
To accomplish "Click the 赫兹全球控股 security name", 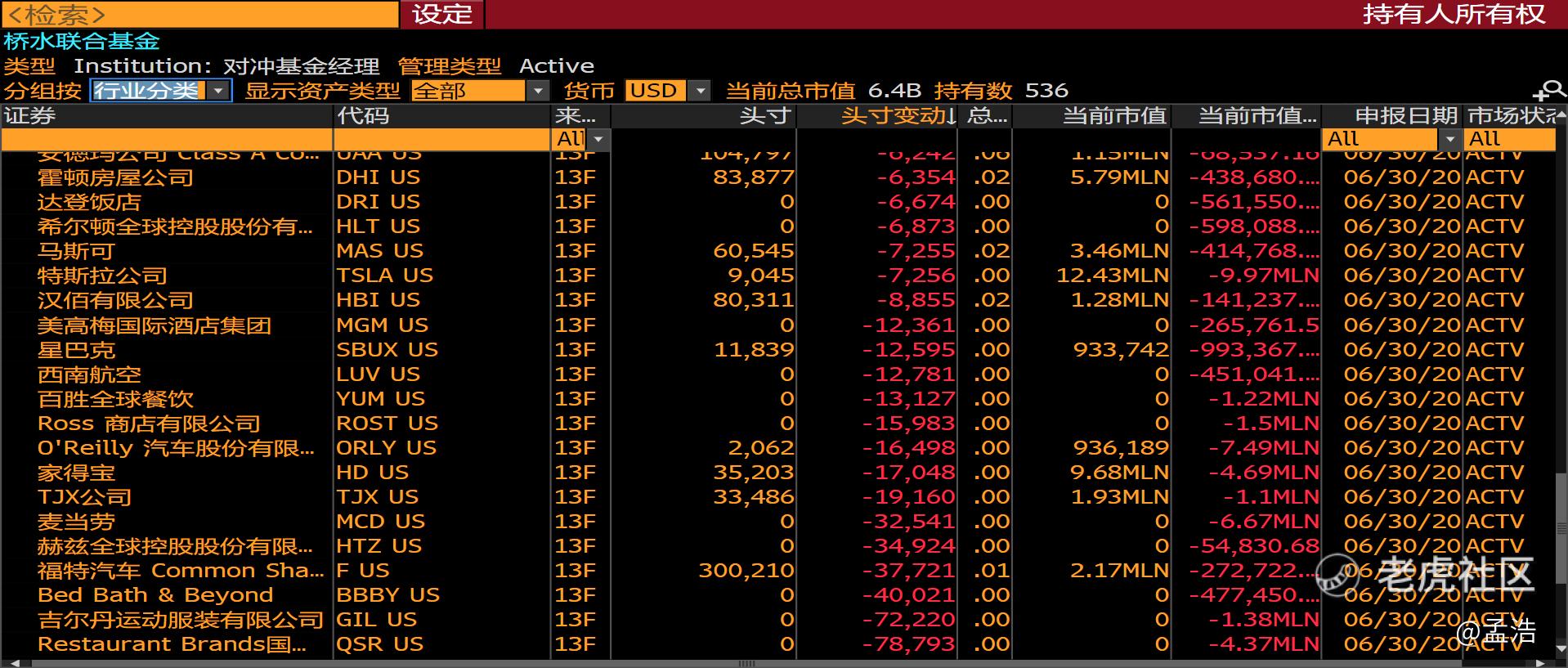I will coord(175,546).
